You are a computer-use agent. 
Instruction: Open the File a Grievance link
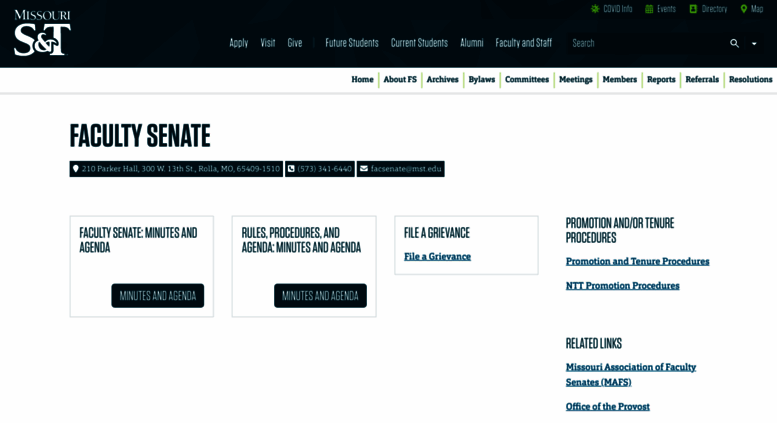tap(437, 257)
